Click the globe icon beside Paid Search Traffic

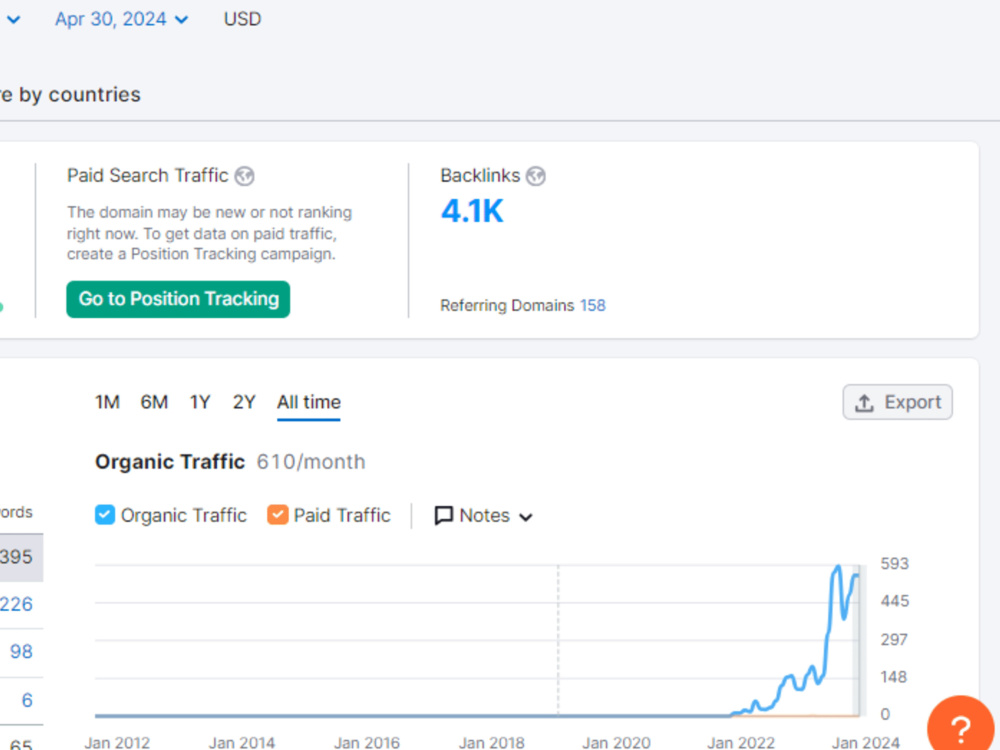pos(244,176)
